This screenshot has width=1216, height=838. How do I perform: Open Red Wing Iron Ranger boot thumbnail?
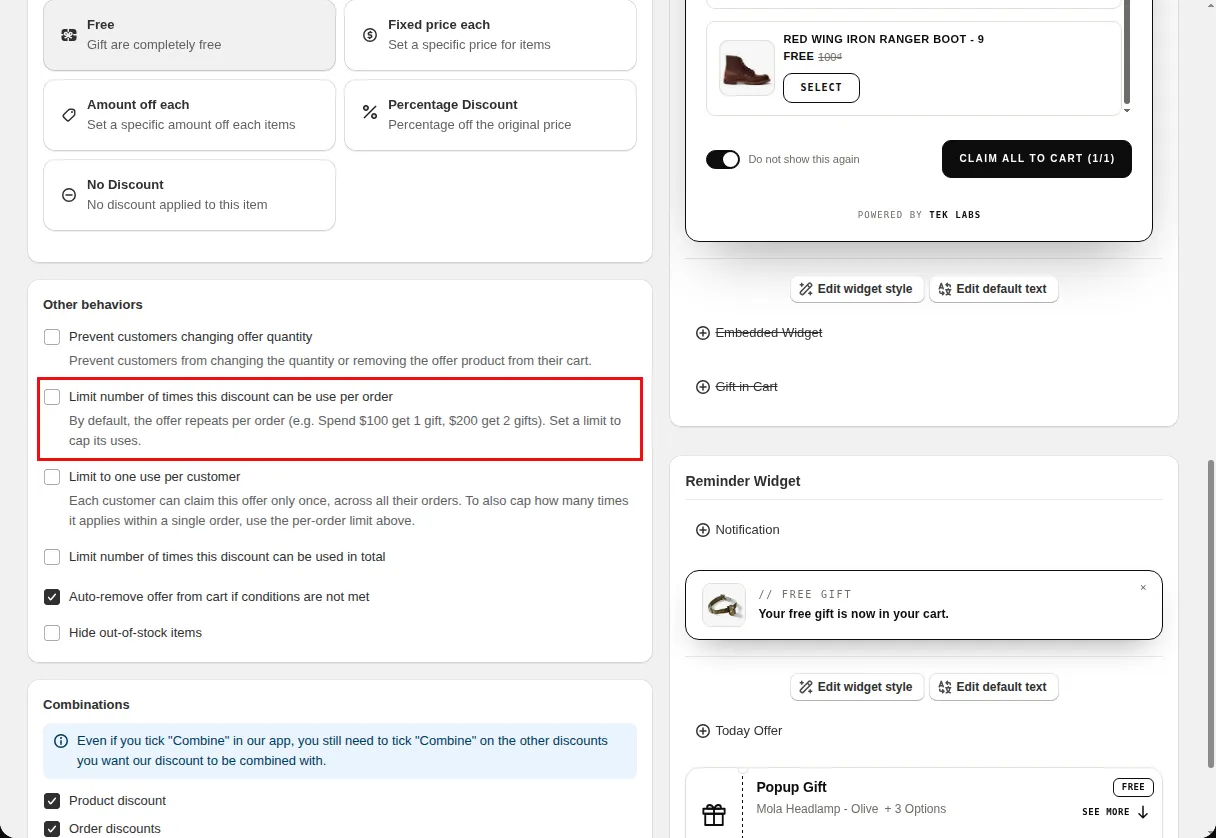[746, 68]
